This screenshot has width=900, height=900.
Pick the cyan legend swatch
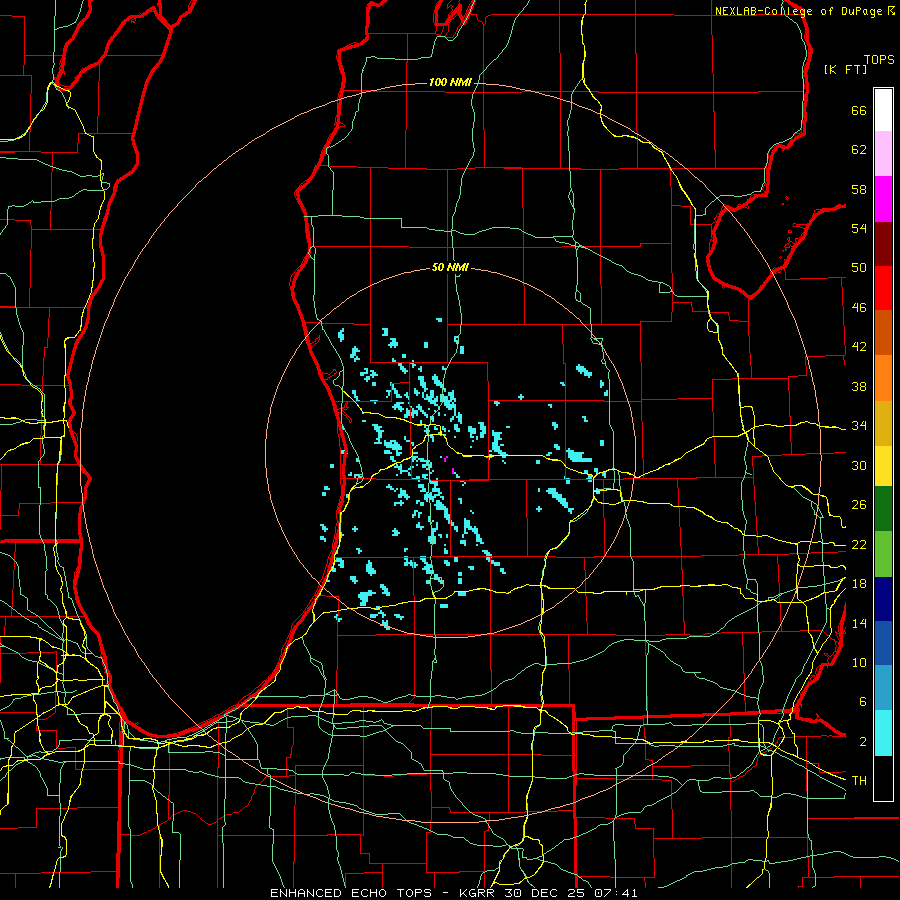click(883, 734)
